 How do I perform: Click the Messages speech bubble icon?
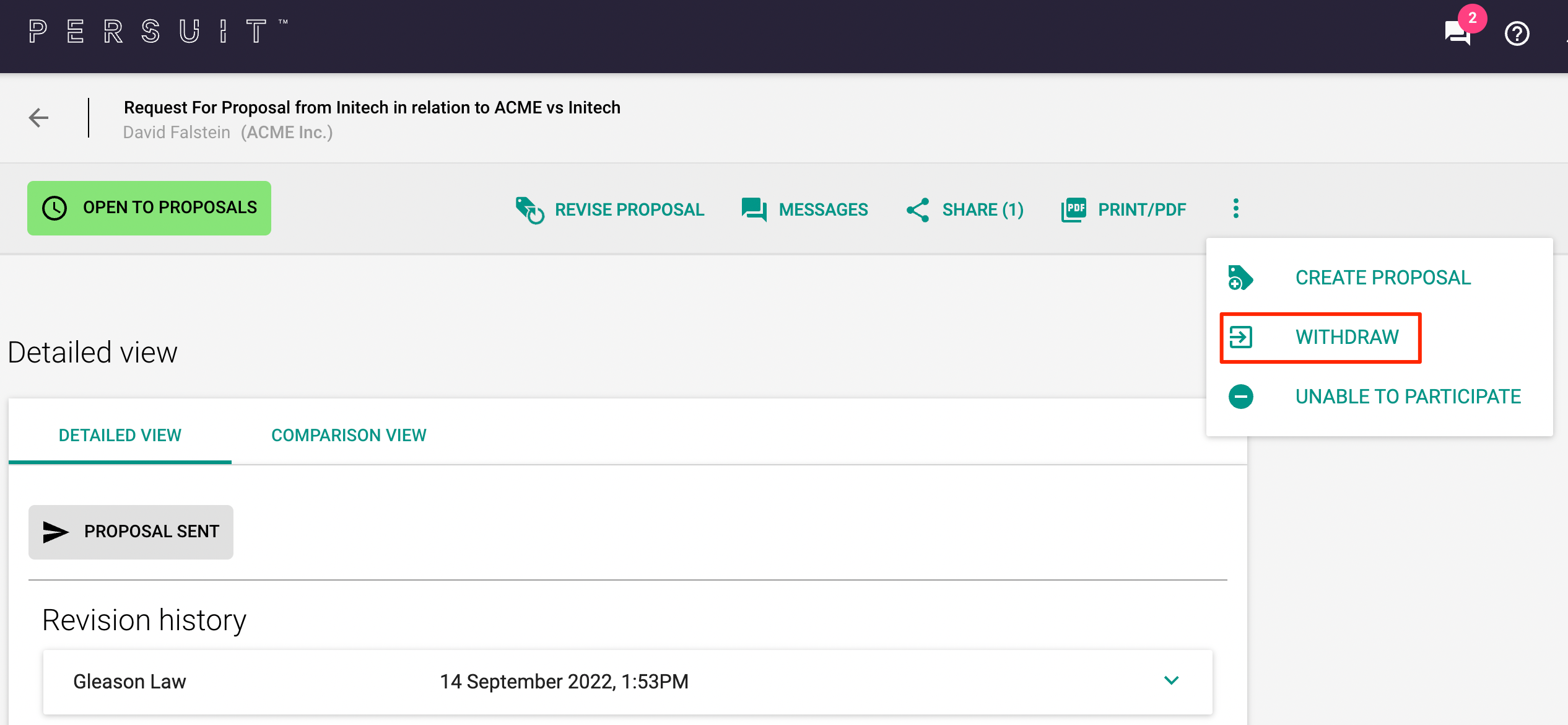pyautogui.click(x=754, y=209)
